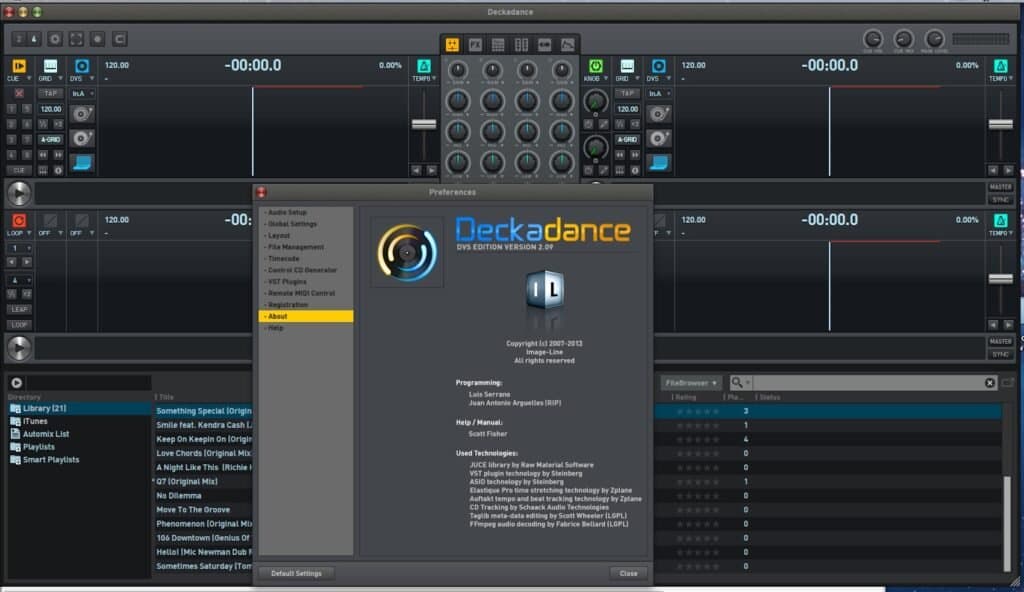Viewport: 1024px width, 592px height.
Task: Click the fullscreen icon in top toolbar
Action: 76,39
